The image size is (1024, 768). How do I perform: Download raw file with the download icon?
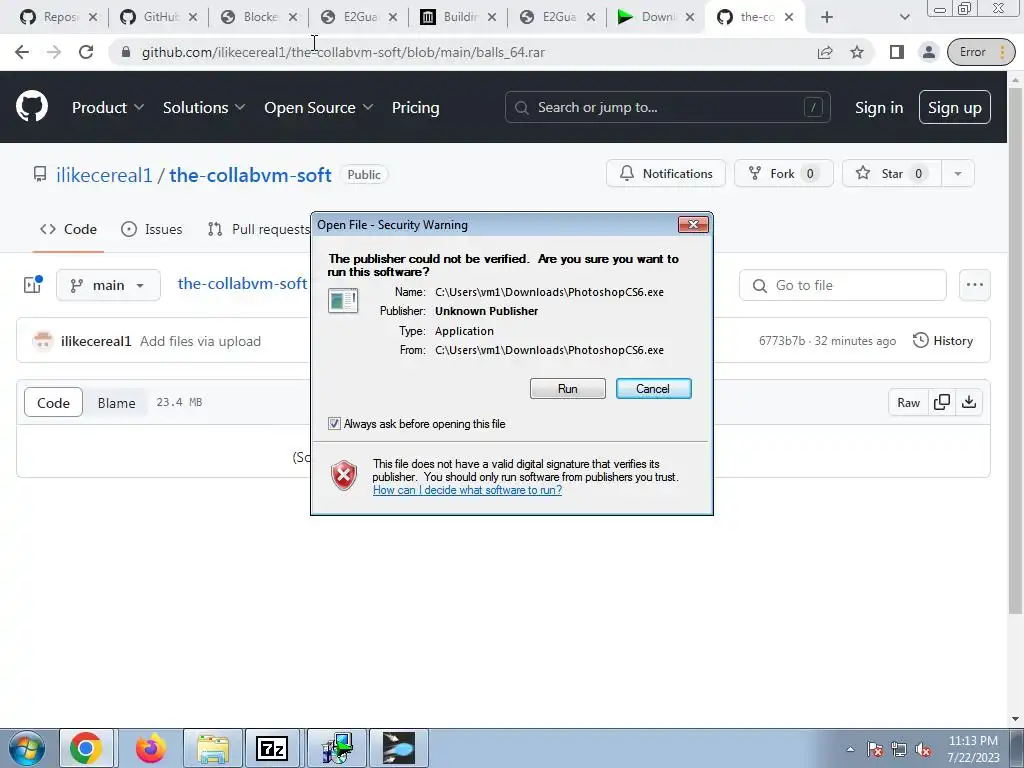tap(969, 402)
